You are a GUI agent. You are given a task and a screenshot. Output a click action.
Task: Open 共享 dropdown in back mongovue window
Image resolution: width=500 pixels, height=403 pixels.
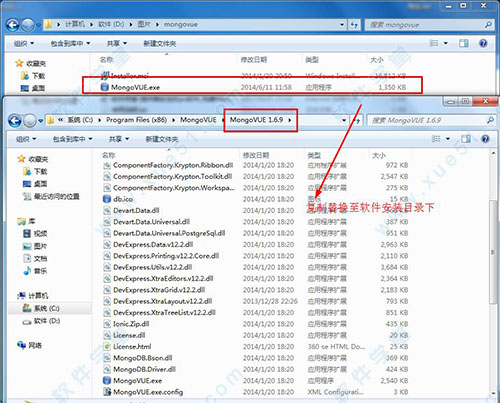pyautogui.click(x=116, y=43)
